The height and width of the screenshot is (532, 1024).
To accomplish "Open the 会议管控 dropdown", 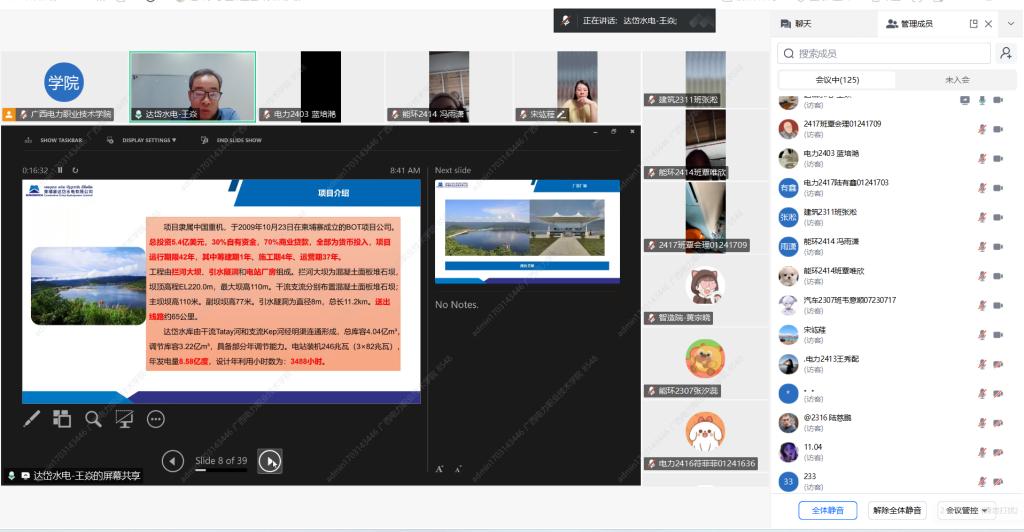I will point(967,510).
